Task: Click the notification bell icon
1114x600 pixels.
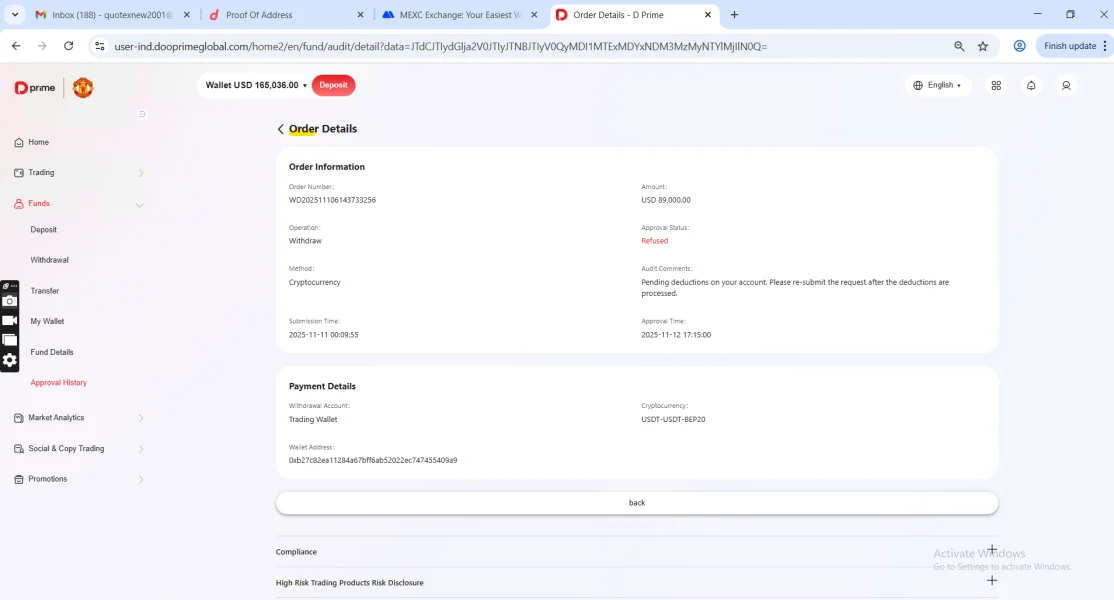Action: pos(1031,86)
